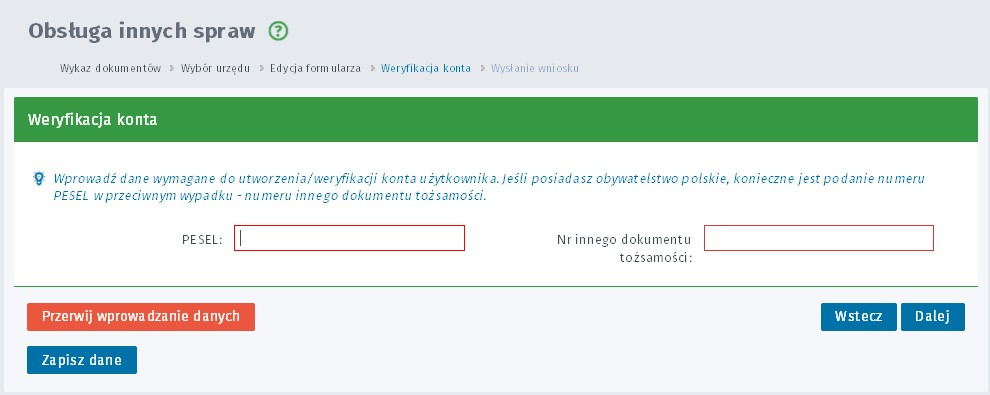Click the Nr innego dokumentu tożsamości label
This screenshot has width=990, height=395.
tap(624, 249)
